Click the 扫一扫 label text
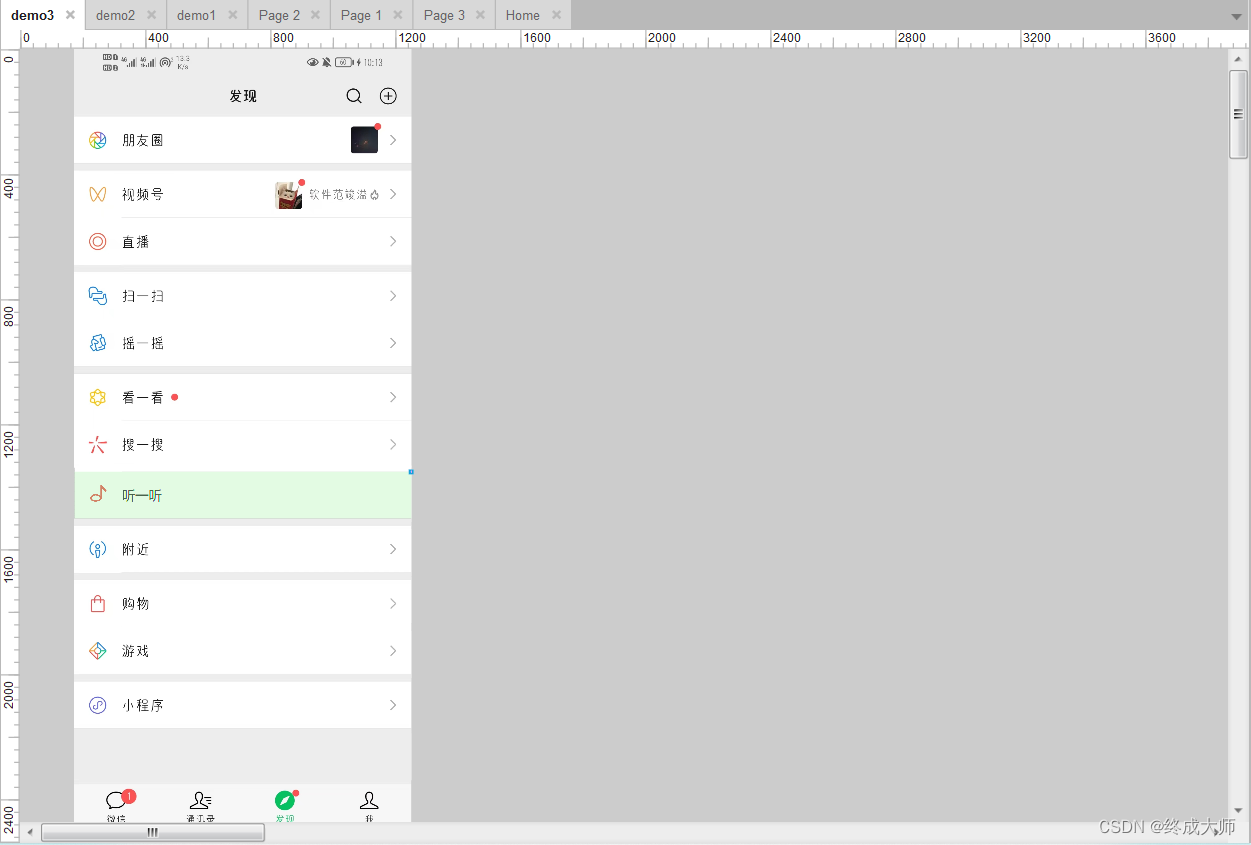 click(x=142, y=297)
